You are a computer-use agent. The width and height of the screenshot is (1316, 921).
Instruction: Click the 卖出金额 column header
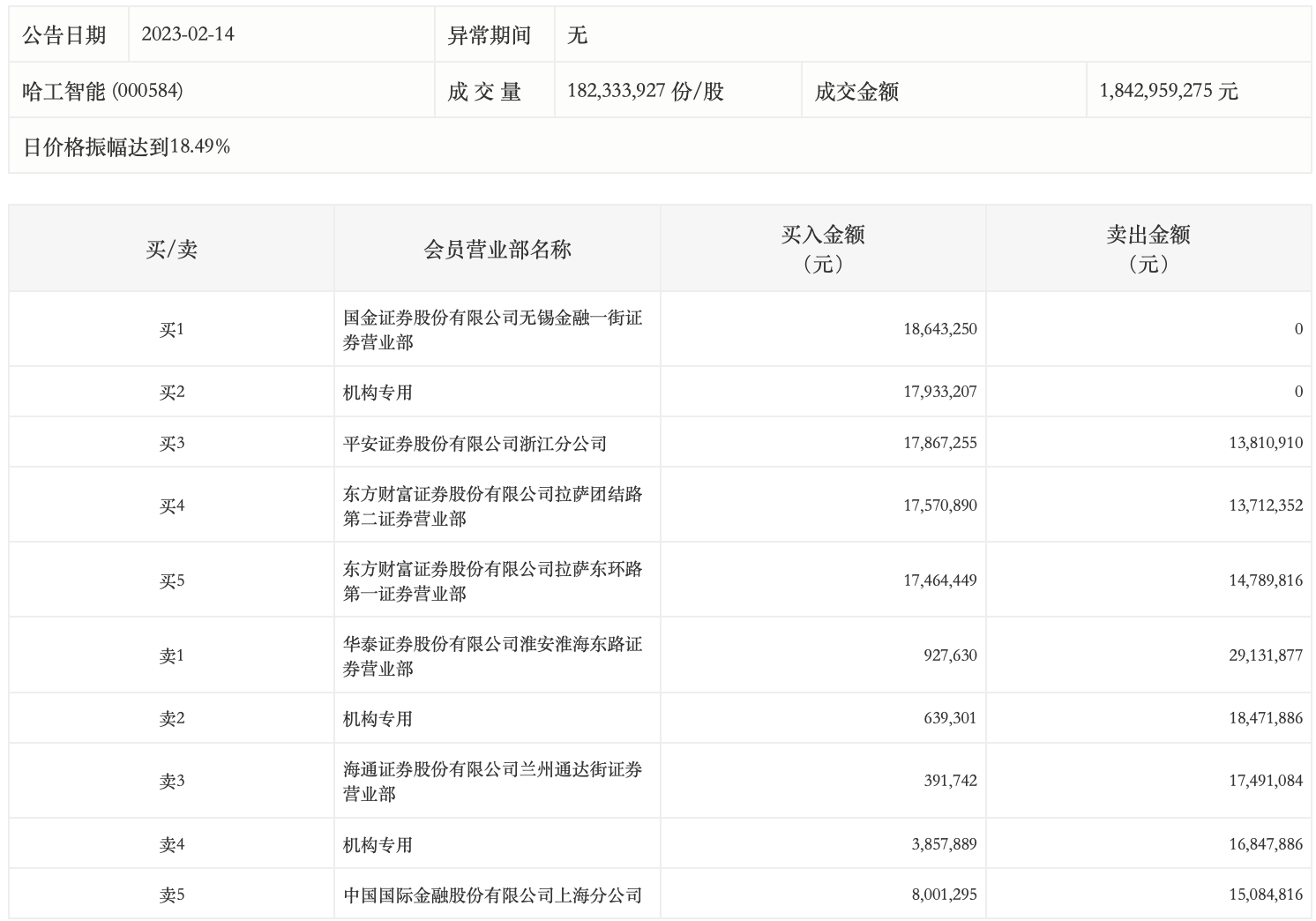click(x=1148, y=249)
